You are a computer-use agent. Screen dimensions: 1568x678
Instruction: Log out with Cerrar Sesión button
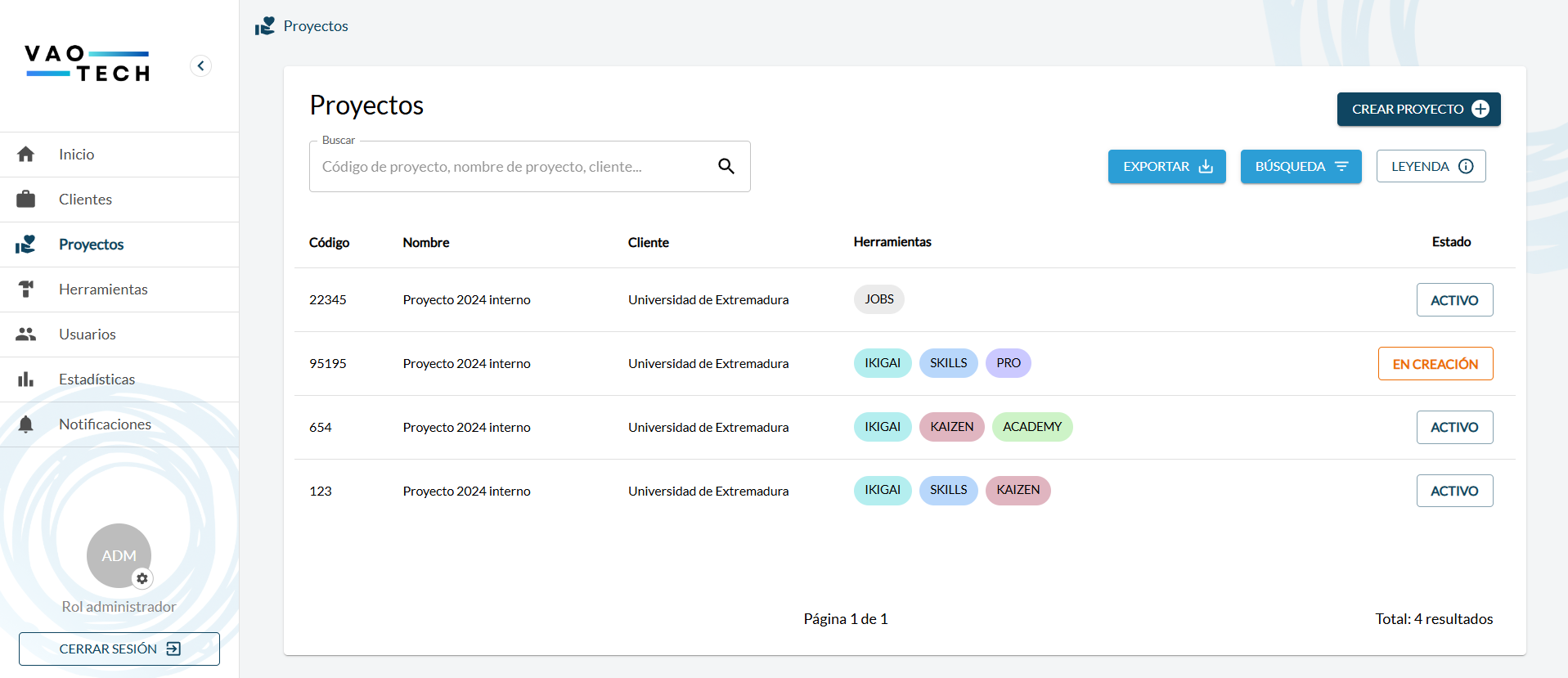click(x=119, y=649)
